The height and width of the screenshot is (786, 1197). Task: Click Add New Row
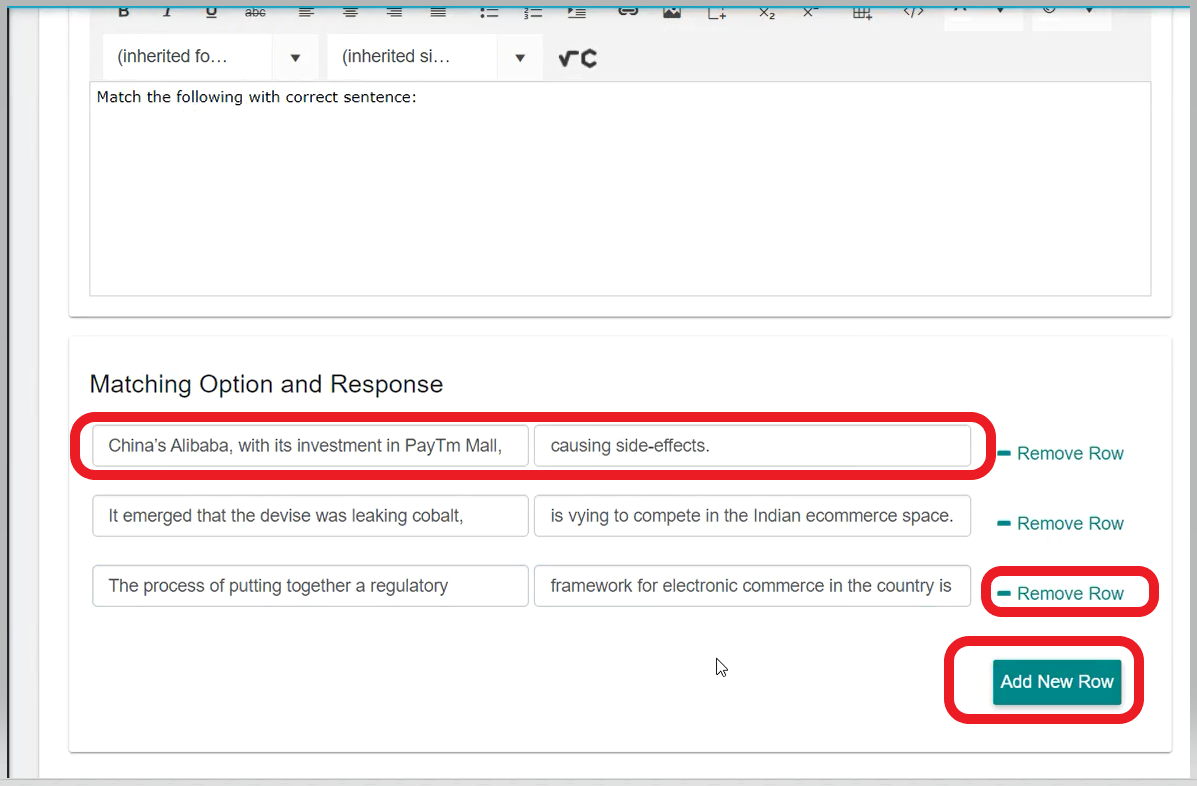(x=1057, y=681)
